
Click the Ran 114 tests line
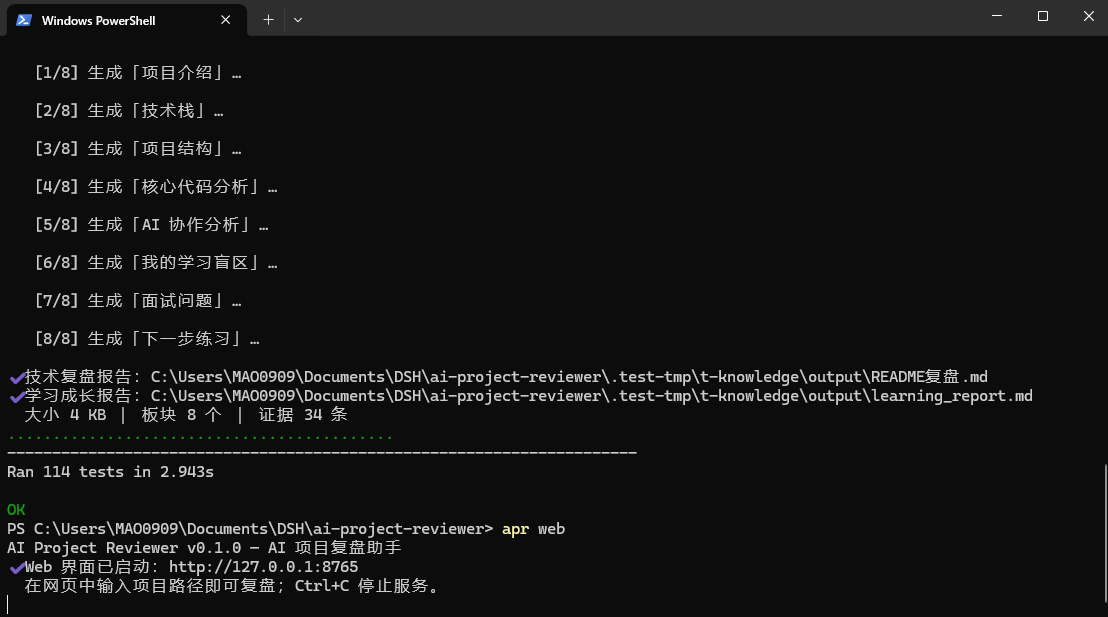tap(110, 471)
